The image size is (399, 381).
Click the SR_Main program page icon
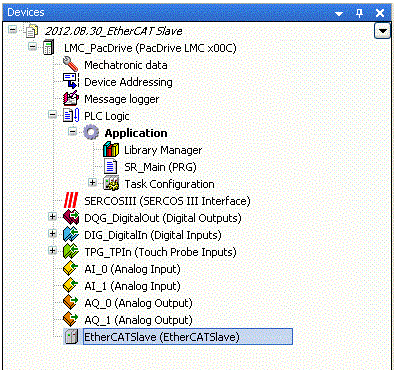coord(111,166)
